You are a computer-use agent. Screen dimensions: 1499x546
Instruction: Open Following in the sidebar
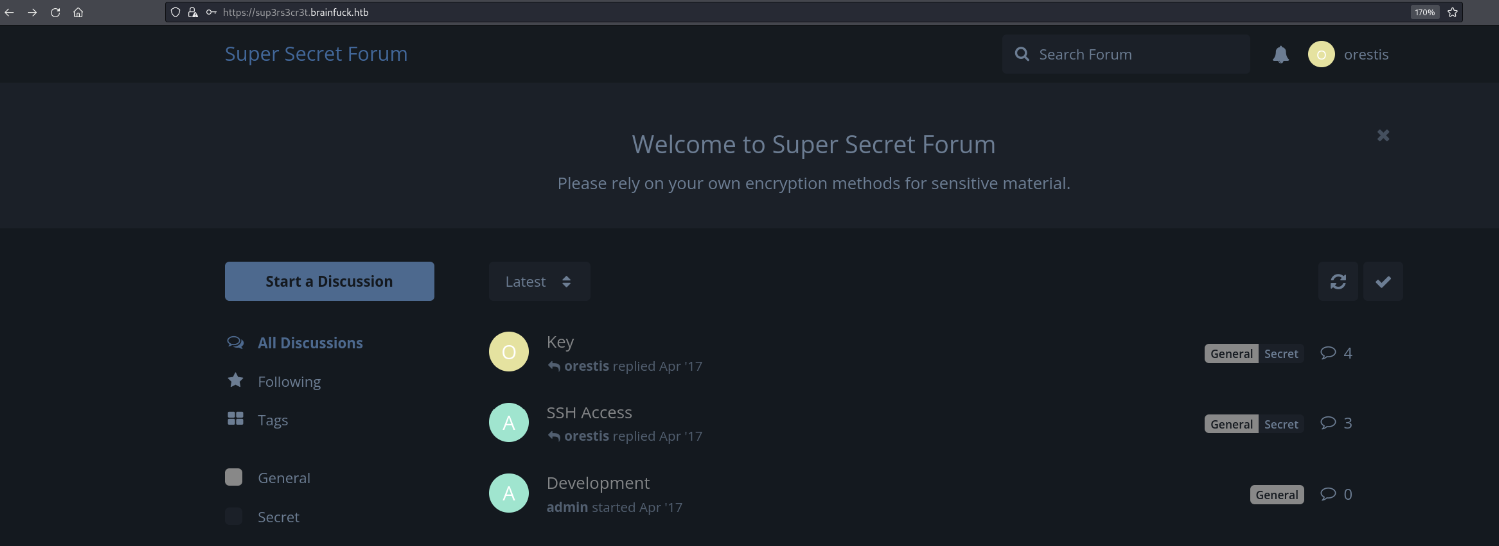(288, 382)
